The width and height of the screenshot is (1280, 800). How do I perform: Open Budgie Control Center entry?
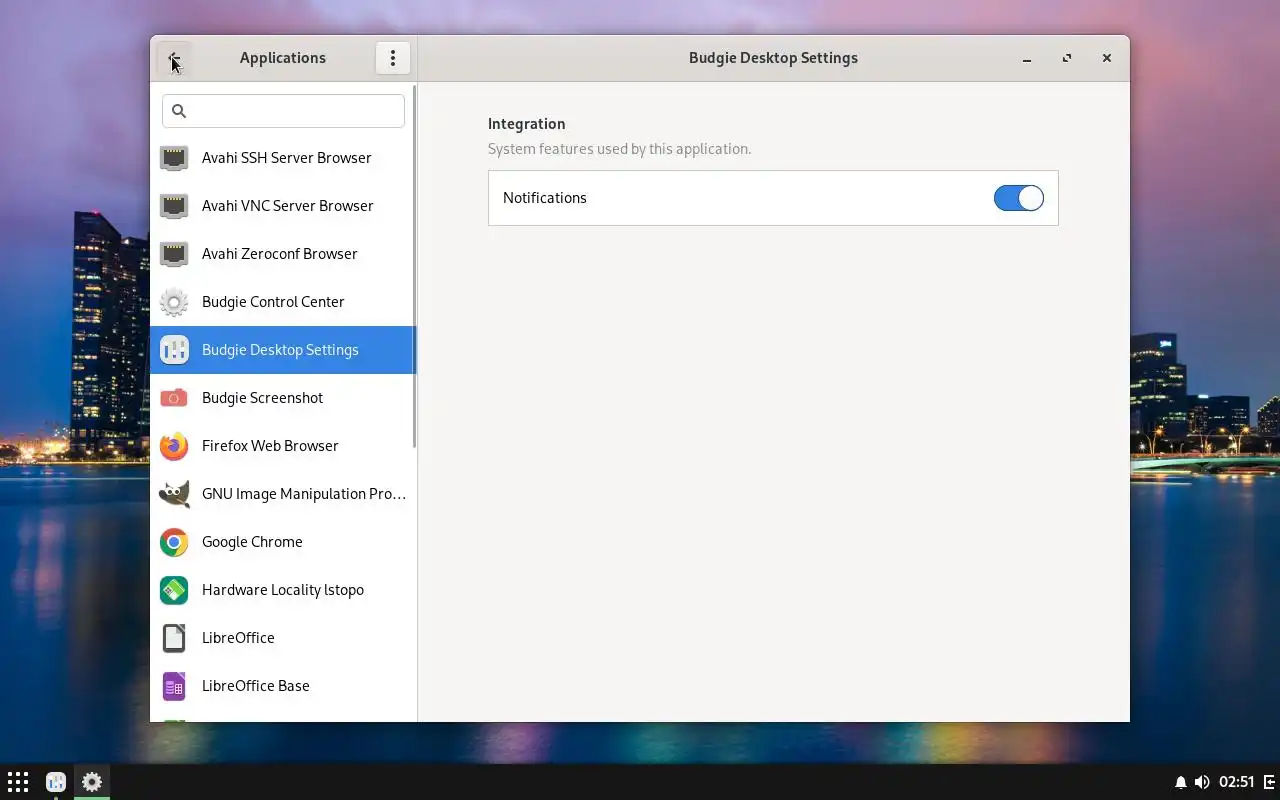pos(283,302)
